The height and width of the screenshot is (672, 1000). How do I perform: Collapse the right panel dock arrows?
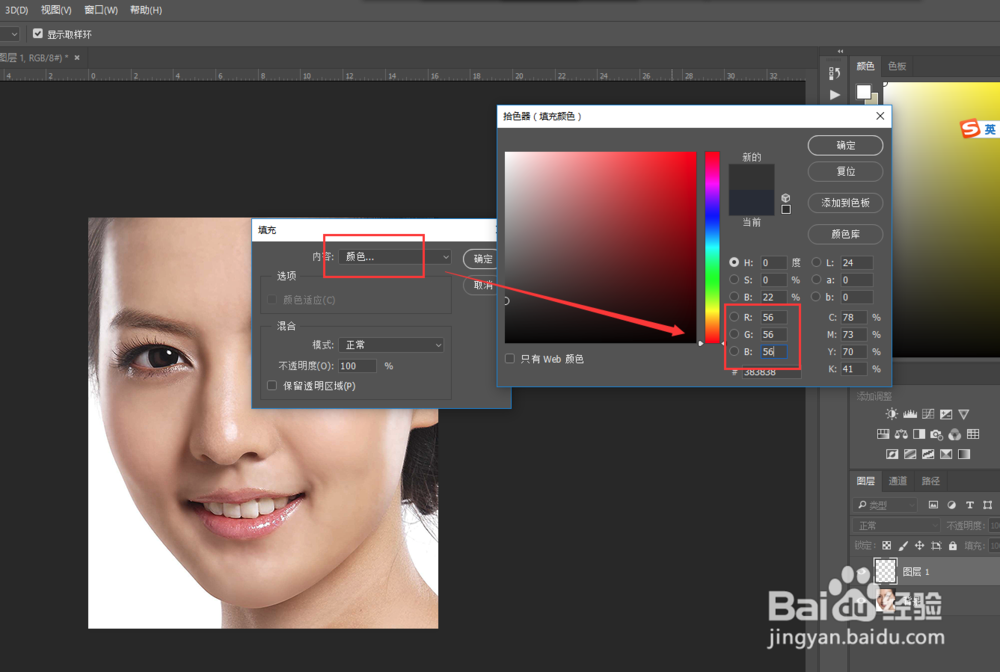click(x=841, y=51)
